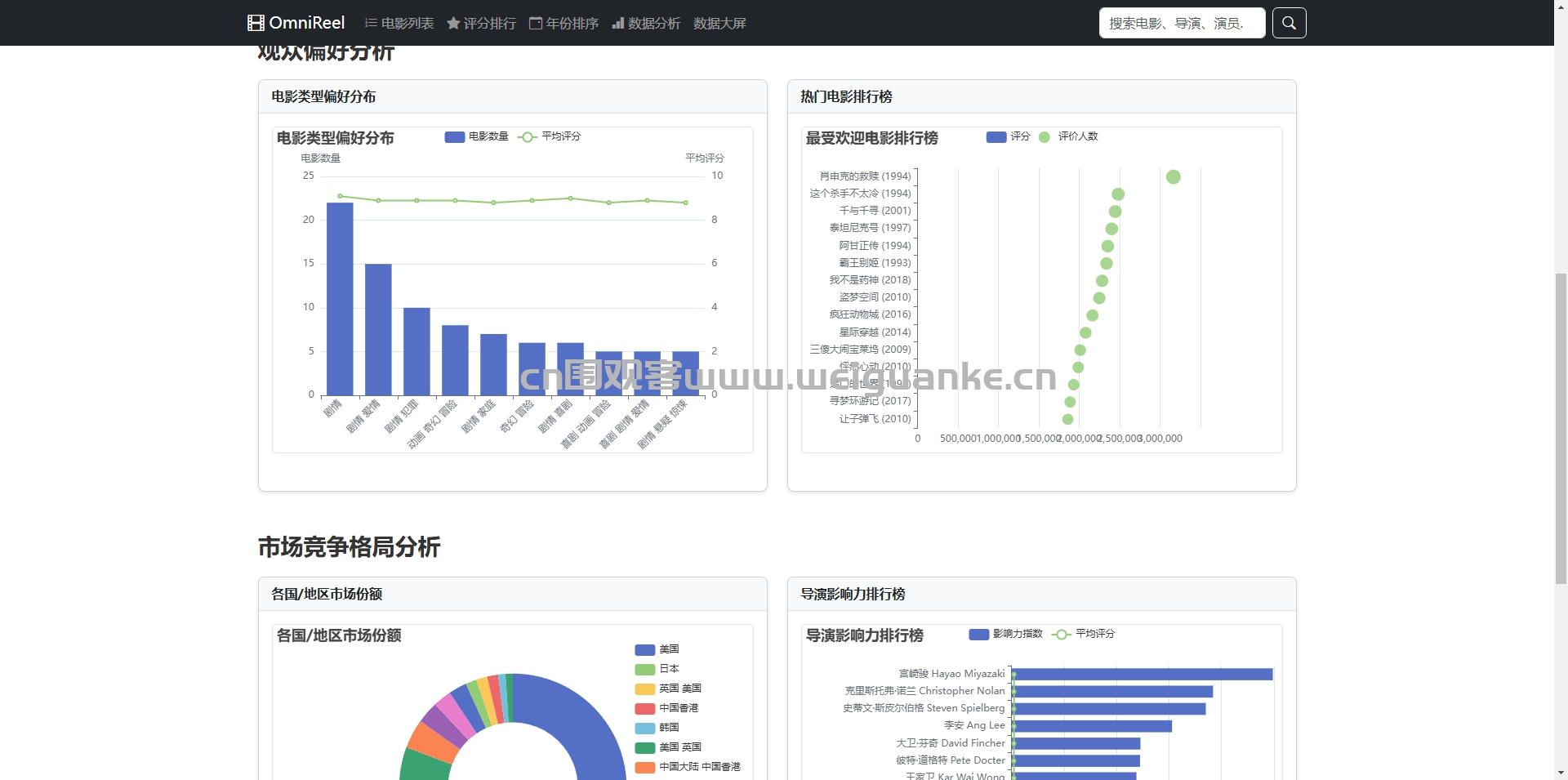
Task: Click 星际穿越 (2014) axis label
Action: [x=875, y=332]
